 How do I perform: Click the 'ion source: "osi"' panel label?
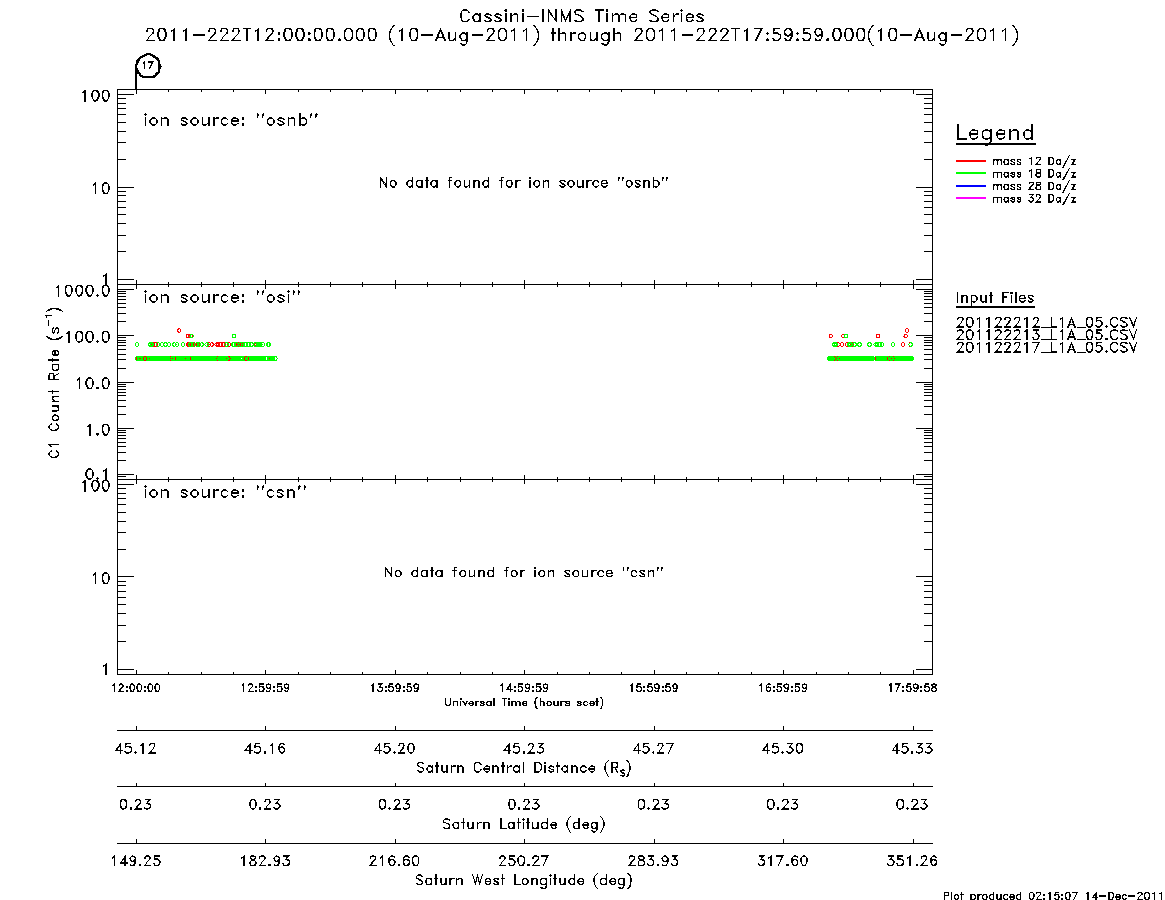pos(222,297)
